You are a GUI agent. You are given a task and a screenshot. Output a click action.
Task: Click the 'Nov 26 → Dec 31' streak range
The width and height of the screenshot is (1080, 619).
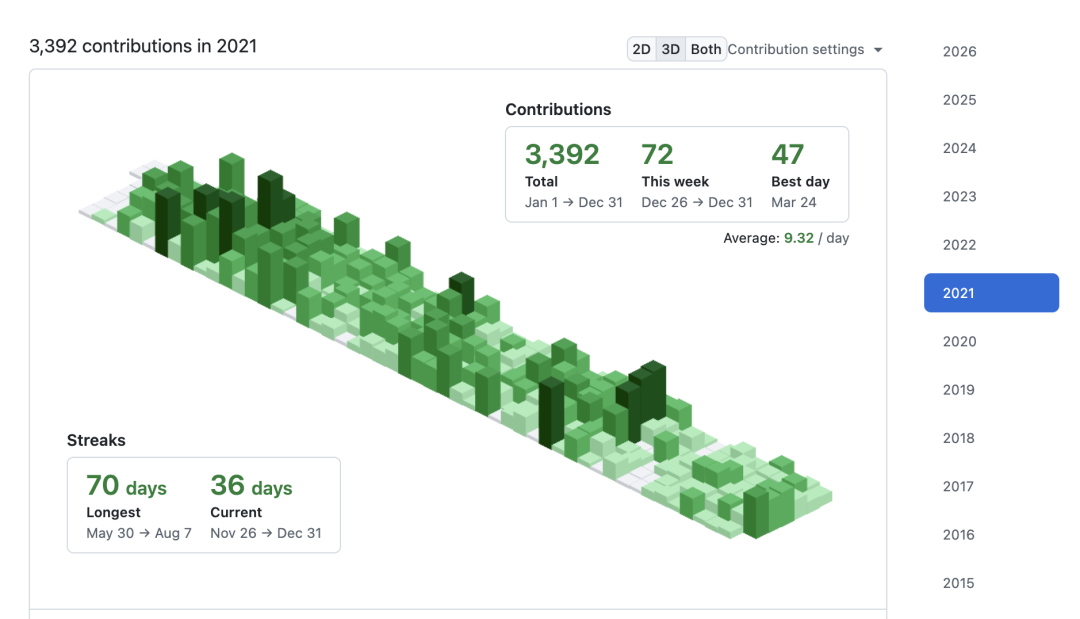point(266,533)
